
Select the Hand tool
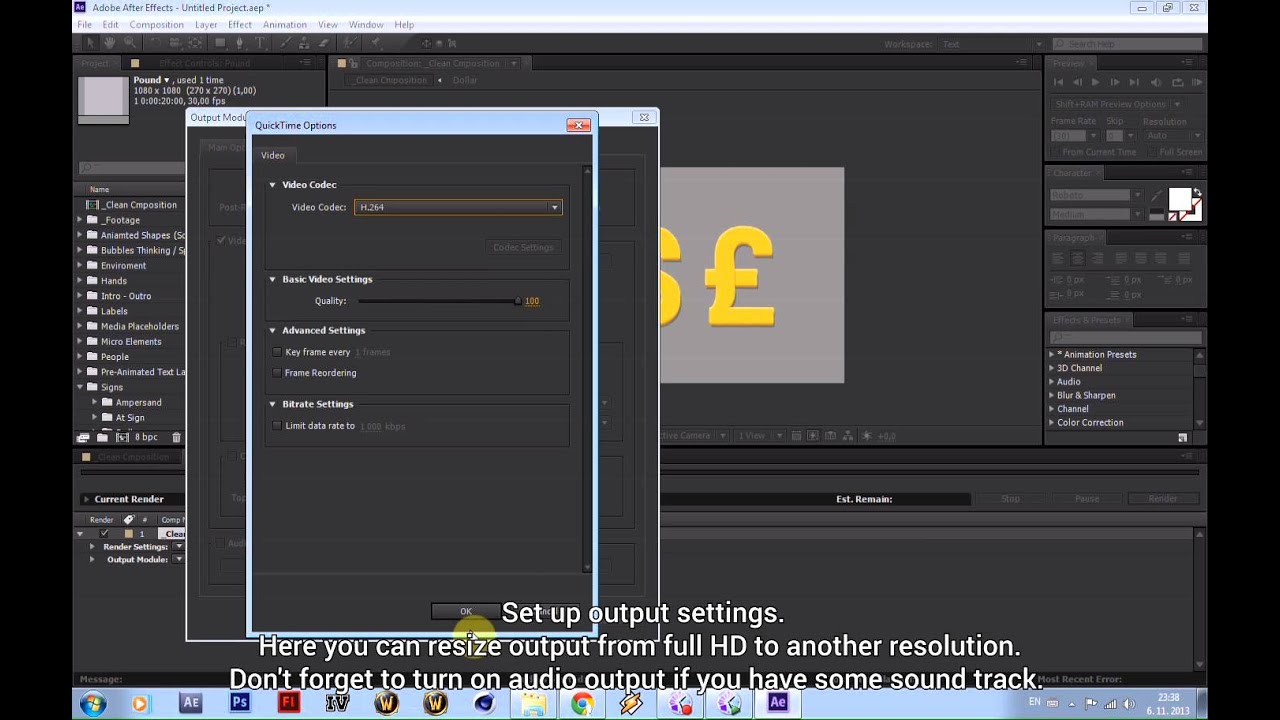[110, 43]
